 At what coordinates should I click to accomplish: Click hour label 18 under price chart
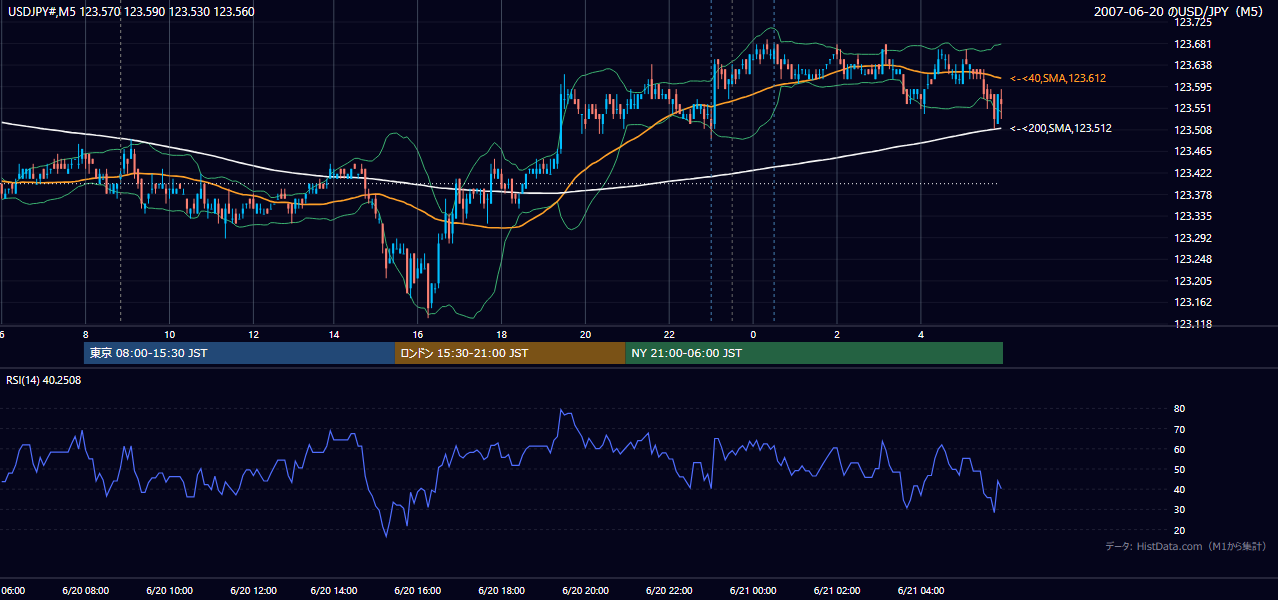coord(502,334)
